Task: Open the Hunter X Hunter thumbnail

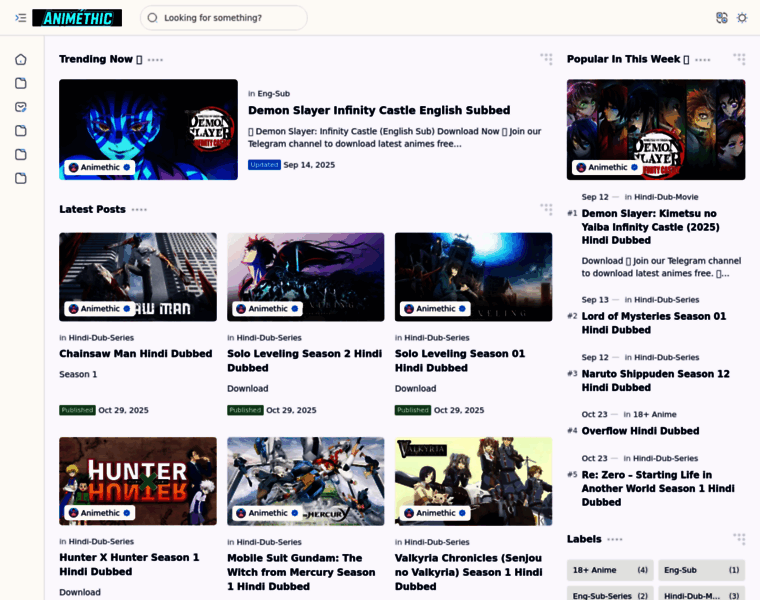Action: [x=138, y=481]
